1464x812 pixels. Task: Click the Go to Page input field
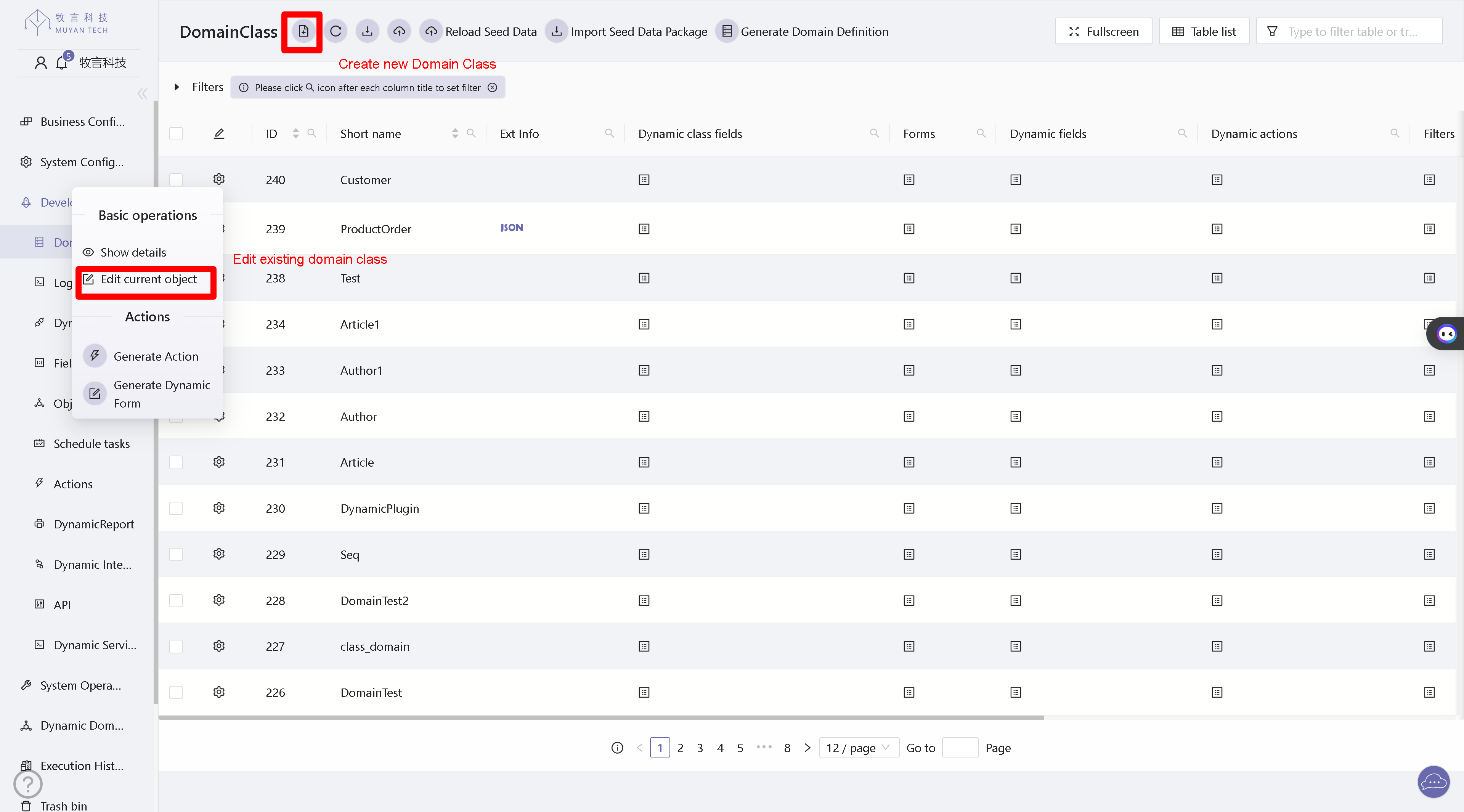coord(960,748)
